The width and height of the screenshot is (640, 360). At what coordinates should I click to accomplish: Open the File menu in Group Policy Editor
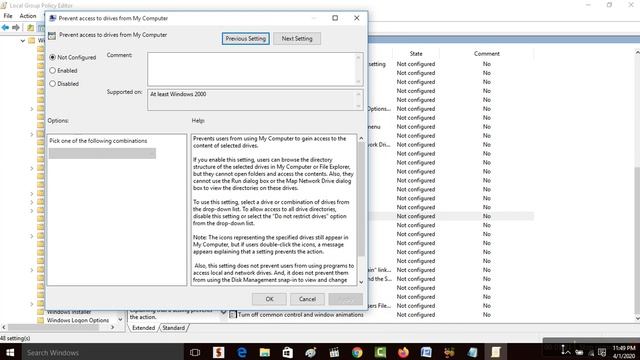8,16
